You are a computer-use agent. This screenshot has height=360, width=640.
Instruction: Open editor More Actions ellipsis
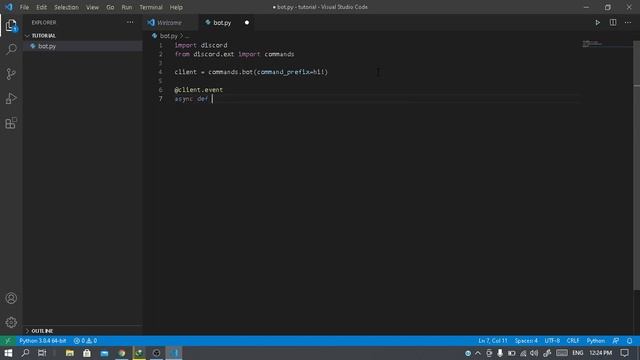pyautogui.click(x=628, y=22)
